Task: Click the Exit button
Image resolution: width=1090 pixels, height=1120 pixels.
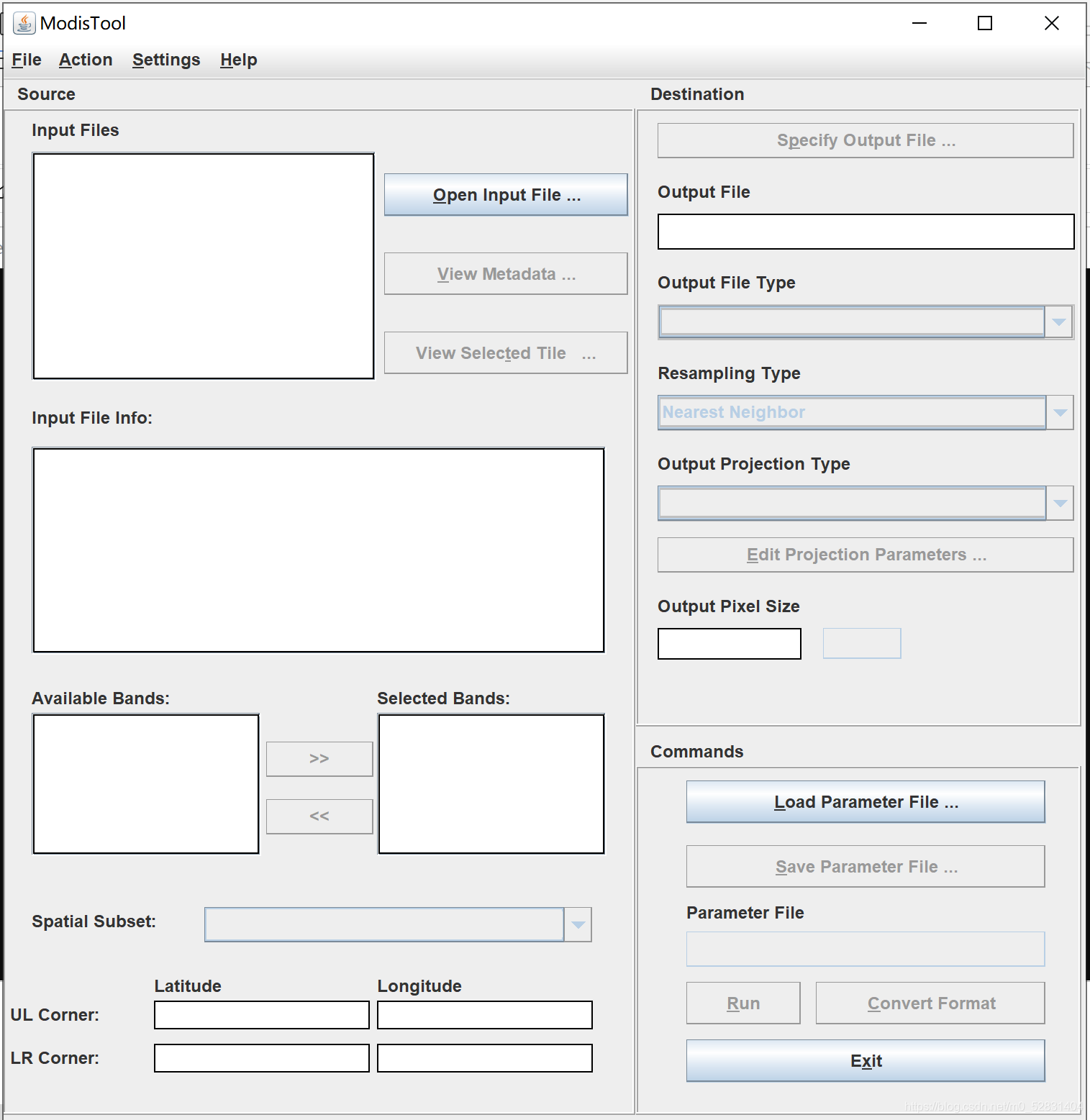Action: click(x=866, y=1061)
